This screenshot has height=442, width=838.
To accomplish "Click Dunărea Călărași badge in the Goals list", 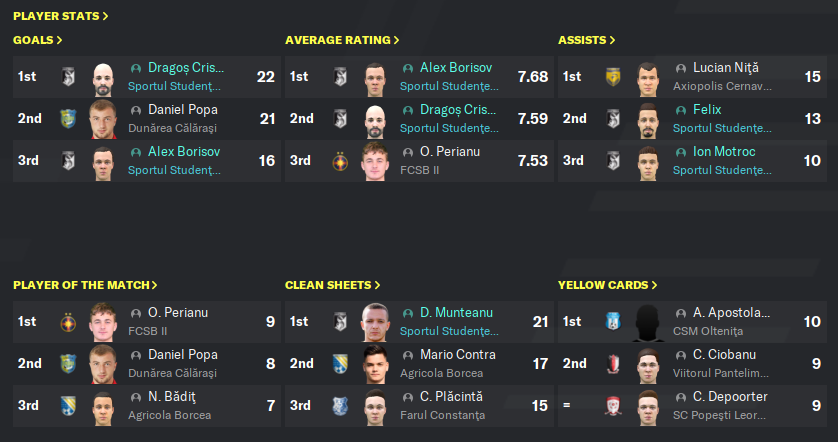I will pyautogui.click(x=68, y=119).
